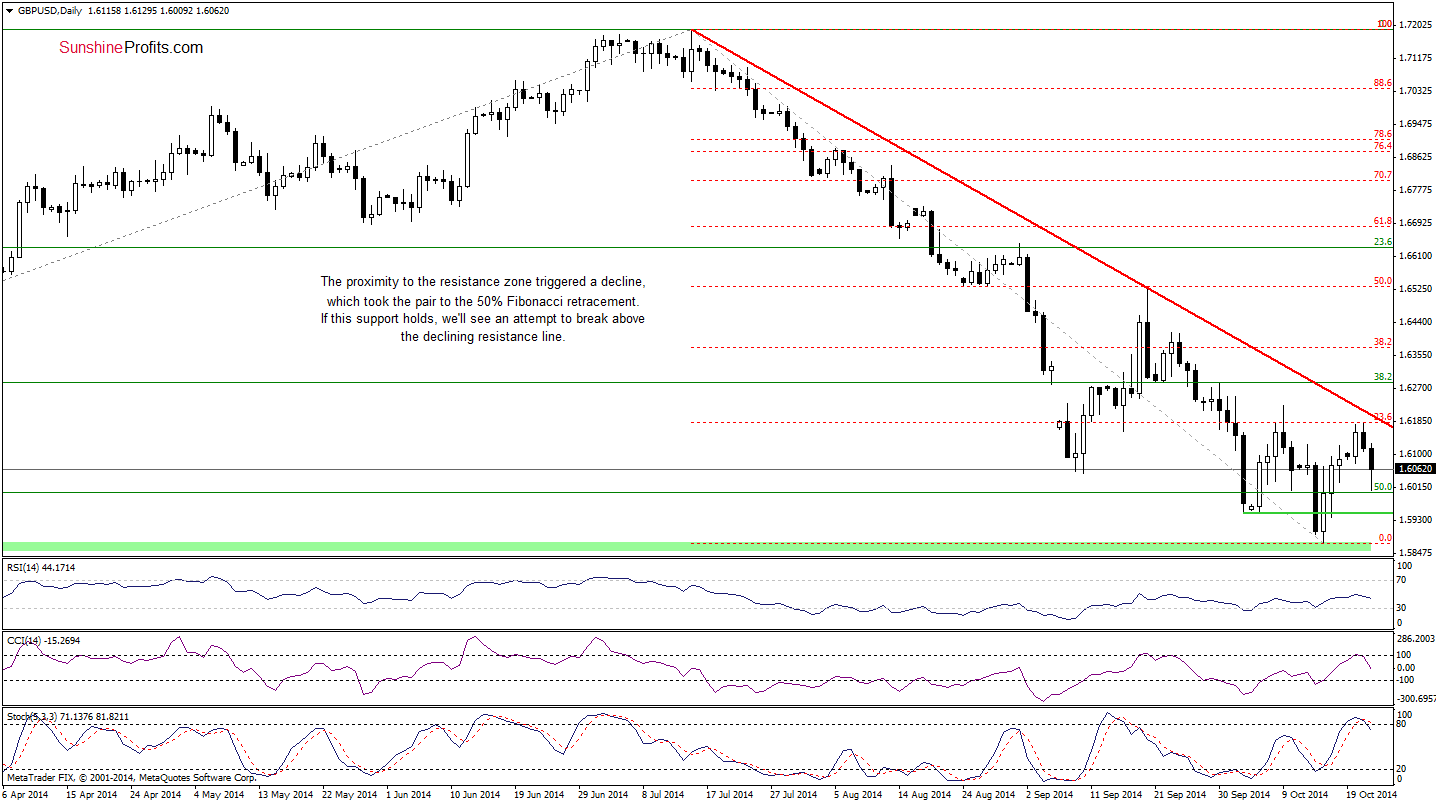The width and height of the screenshot is (1436, 803).
Task: Click the 1.65250 price axis label
Action: 1418,289
